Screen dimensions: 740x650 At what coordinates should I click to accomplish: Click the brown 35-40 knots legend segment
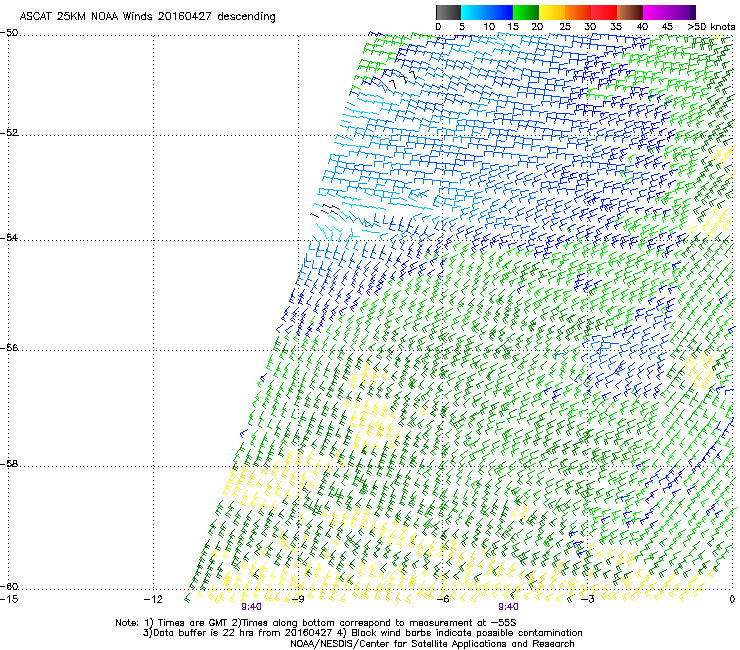[x=630, y=12]
